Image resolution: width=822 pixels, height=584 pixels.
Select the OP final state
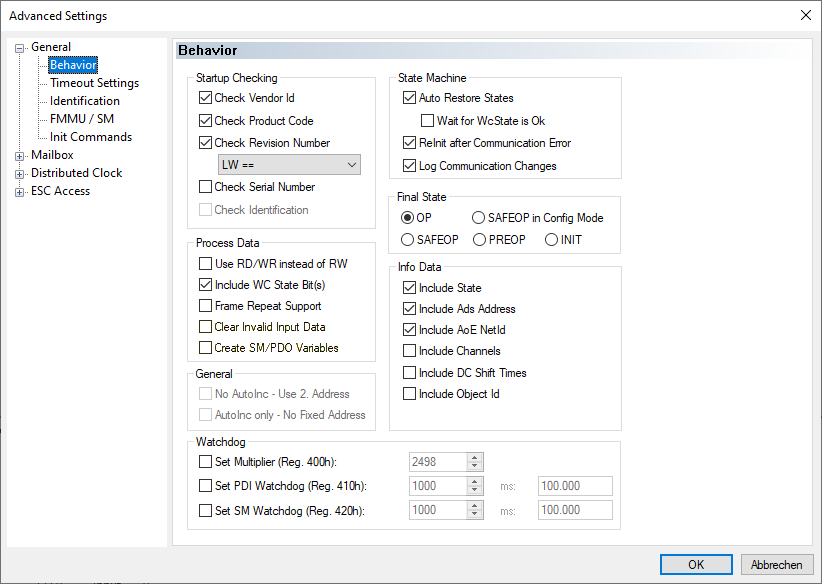(x=407, y=218)
